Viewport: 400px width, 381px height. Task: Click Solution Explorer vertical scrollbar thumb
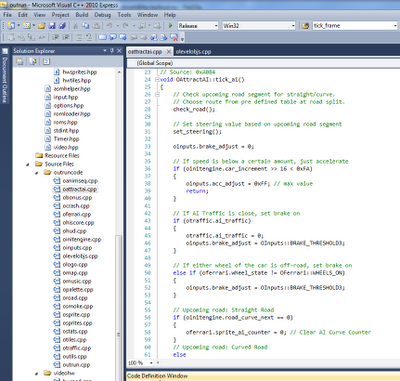[x=119, y=307]
